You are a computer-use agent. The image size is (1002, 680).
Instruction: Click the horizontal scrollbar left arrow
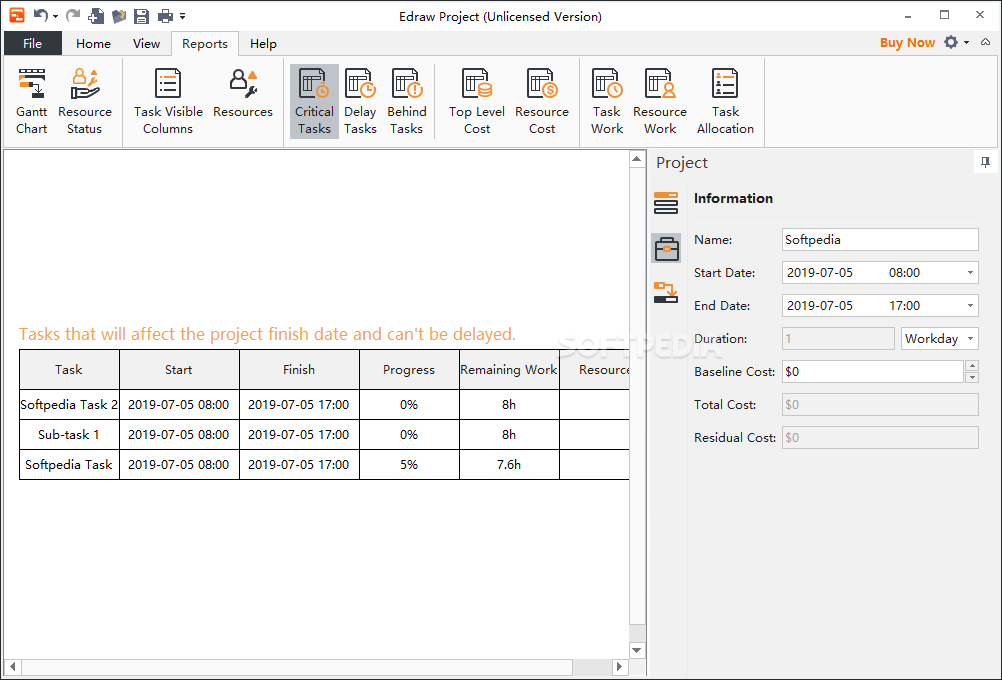click(13, 667)
